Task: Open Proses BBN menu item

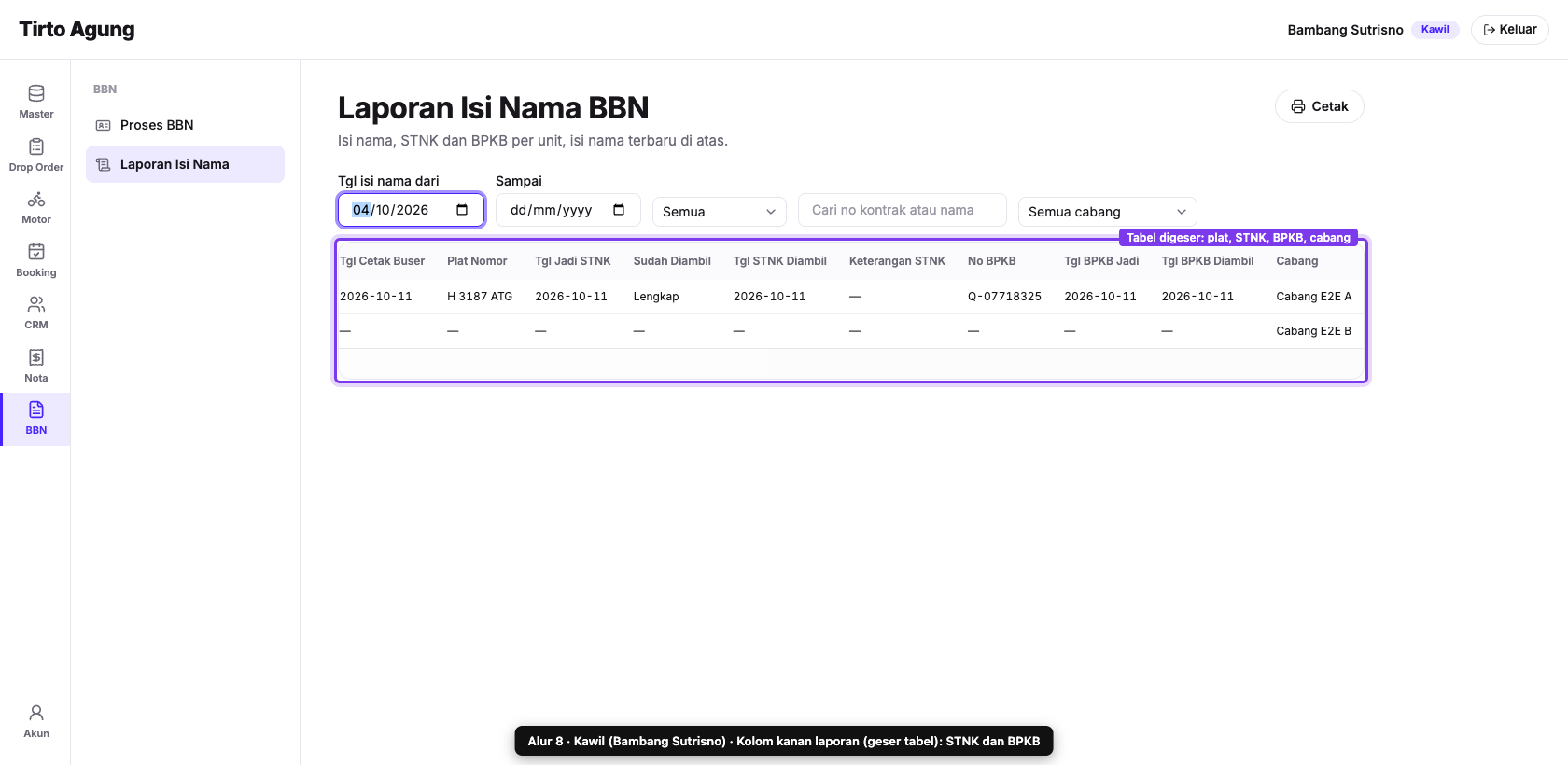Action: pyautogui.click(x=185, y=125)
